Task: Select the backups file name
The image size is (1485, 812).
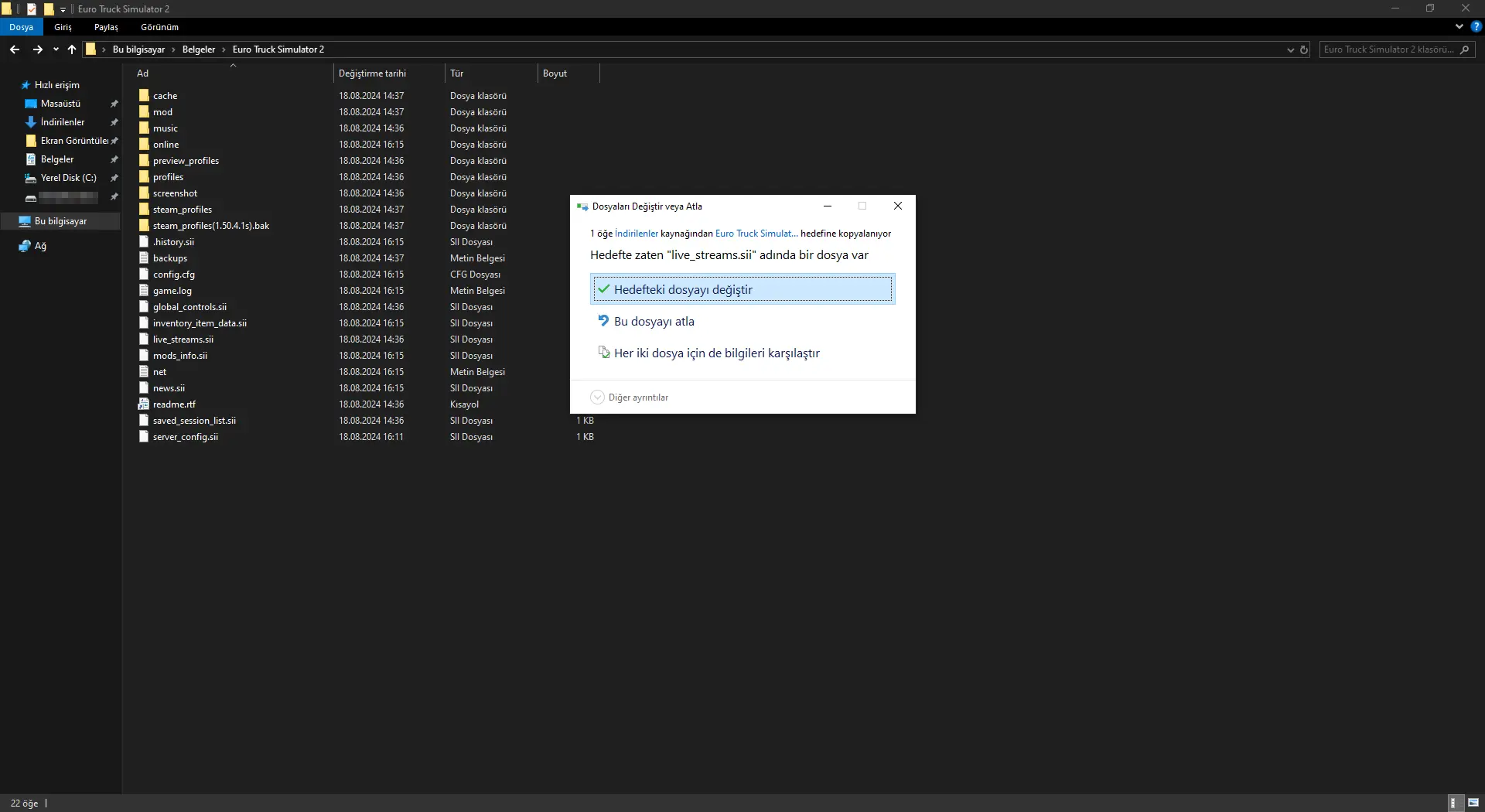Action: click(170, 258)
